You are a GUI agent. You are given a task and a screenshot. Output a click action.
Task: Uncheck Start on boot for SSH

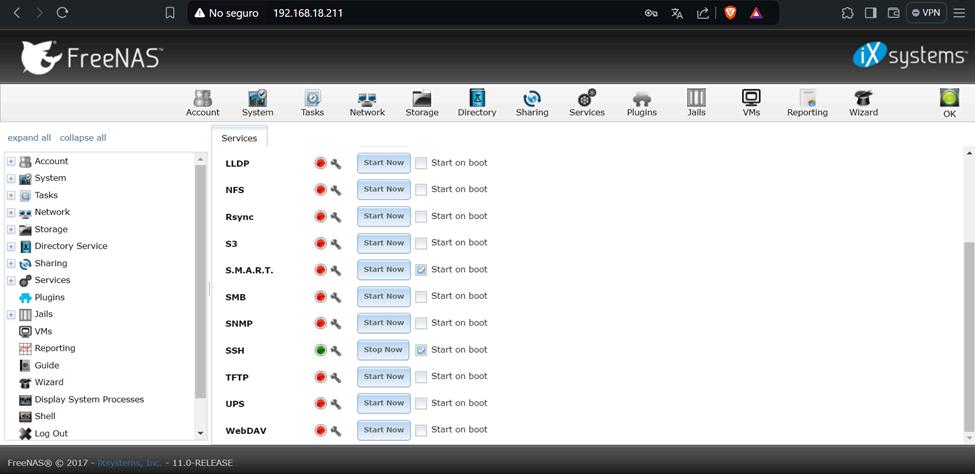421,350
